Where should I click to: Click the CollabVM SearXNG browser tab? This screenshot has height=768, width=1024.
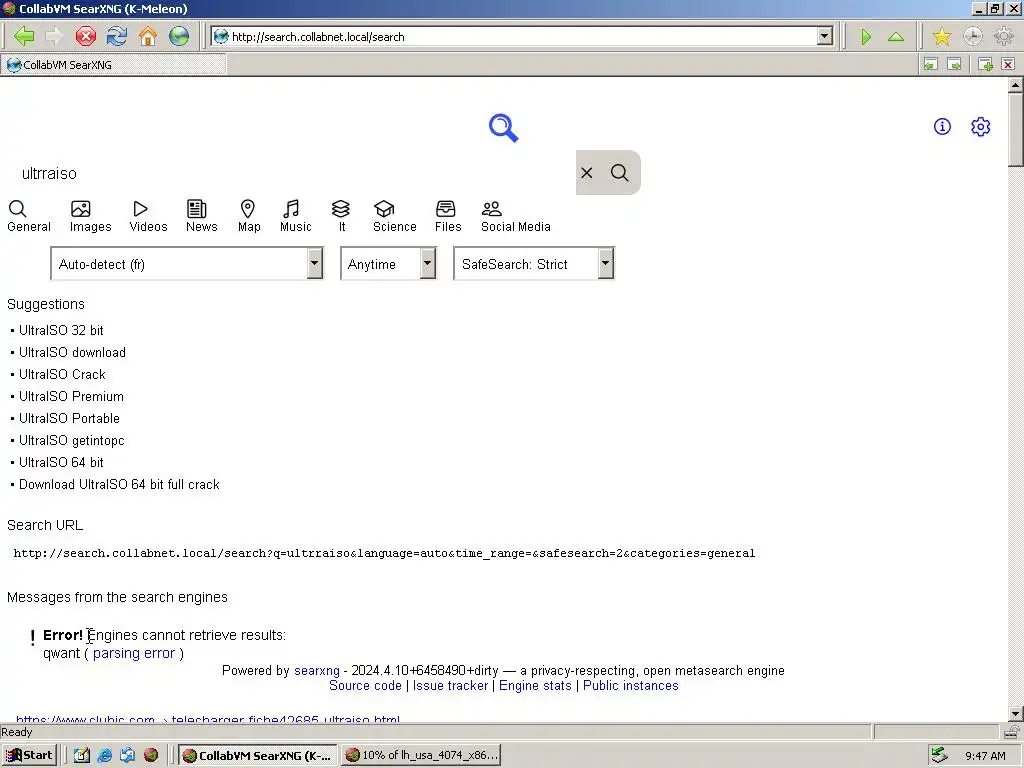[x=113, y=65]
